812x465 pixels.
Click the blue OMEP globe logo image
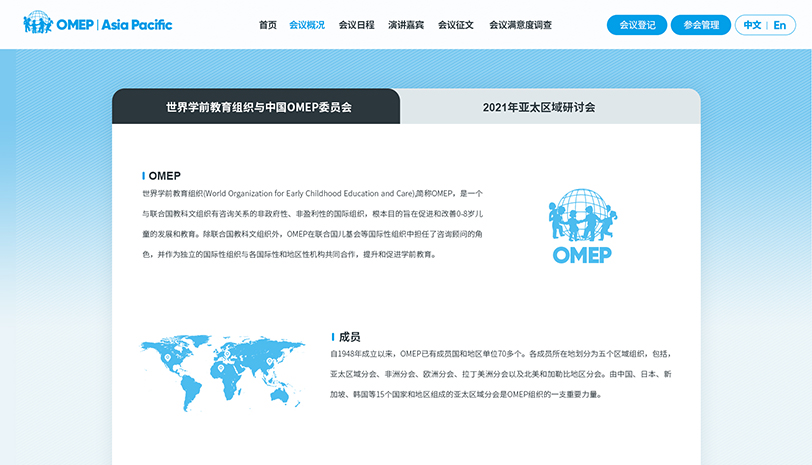pos(583,226)
